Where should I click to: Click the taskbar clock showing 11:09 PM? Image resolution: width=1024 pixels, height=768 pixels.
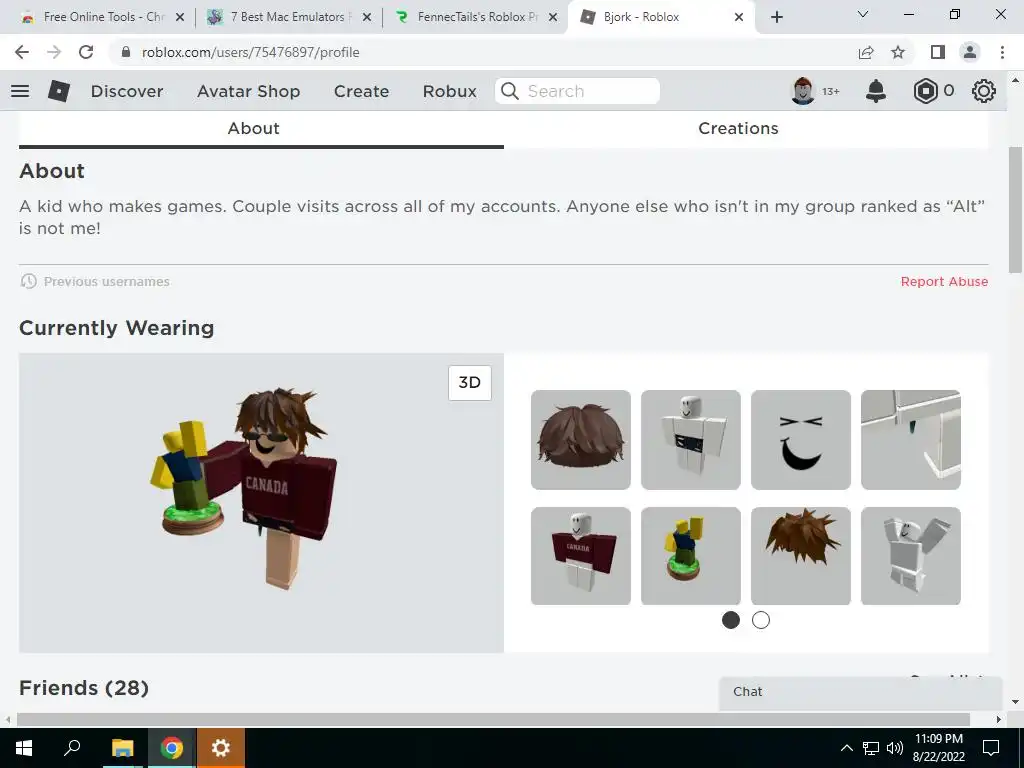tap(938, 748)
